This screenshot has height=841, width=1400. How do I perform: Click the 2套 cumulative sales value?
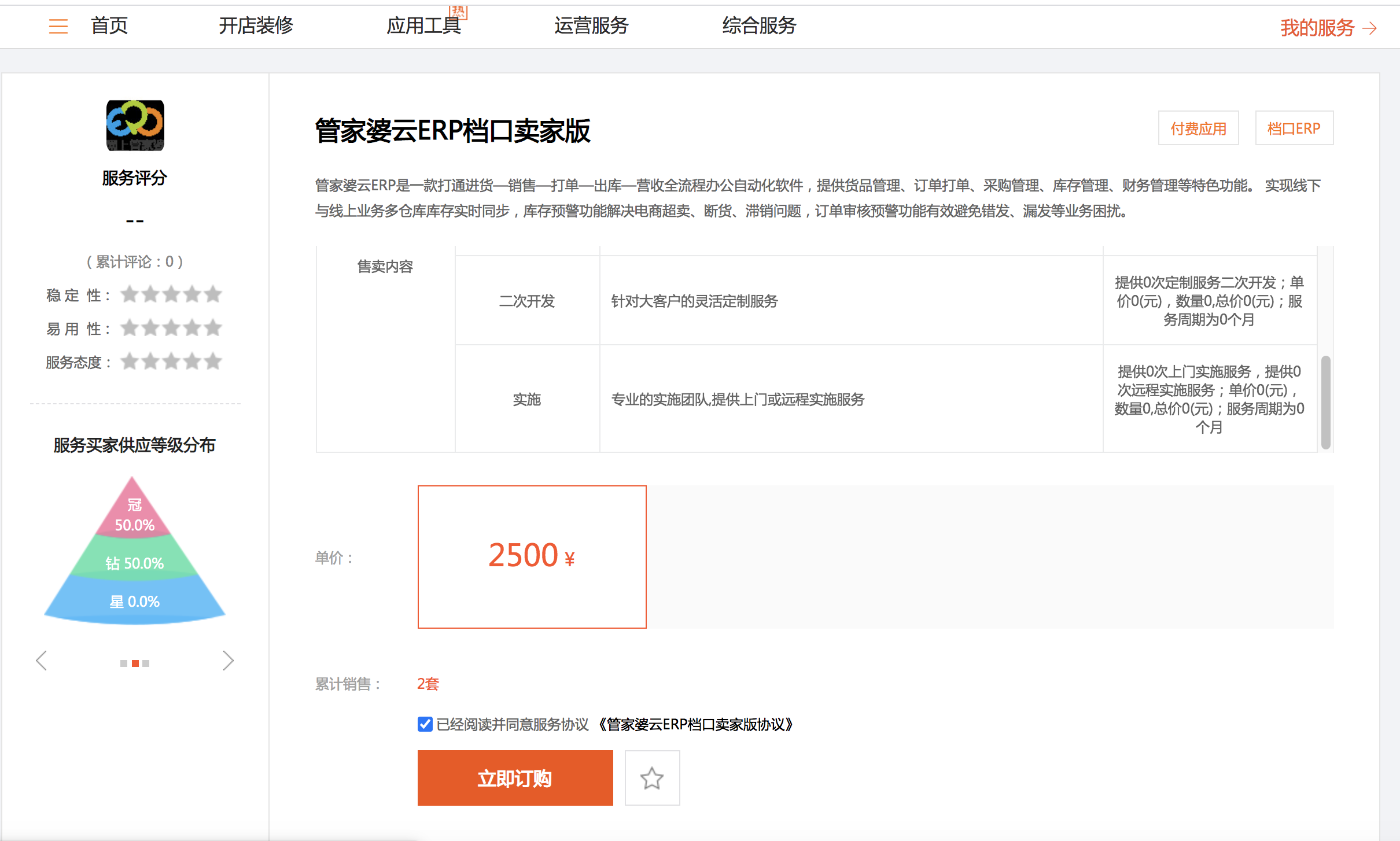pyautogui.click(x=428, y=684)
